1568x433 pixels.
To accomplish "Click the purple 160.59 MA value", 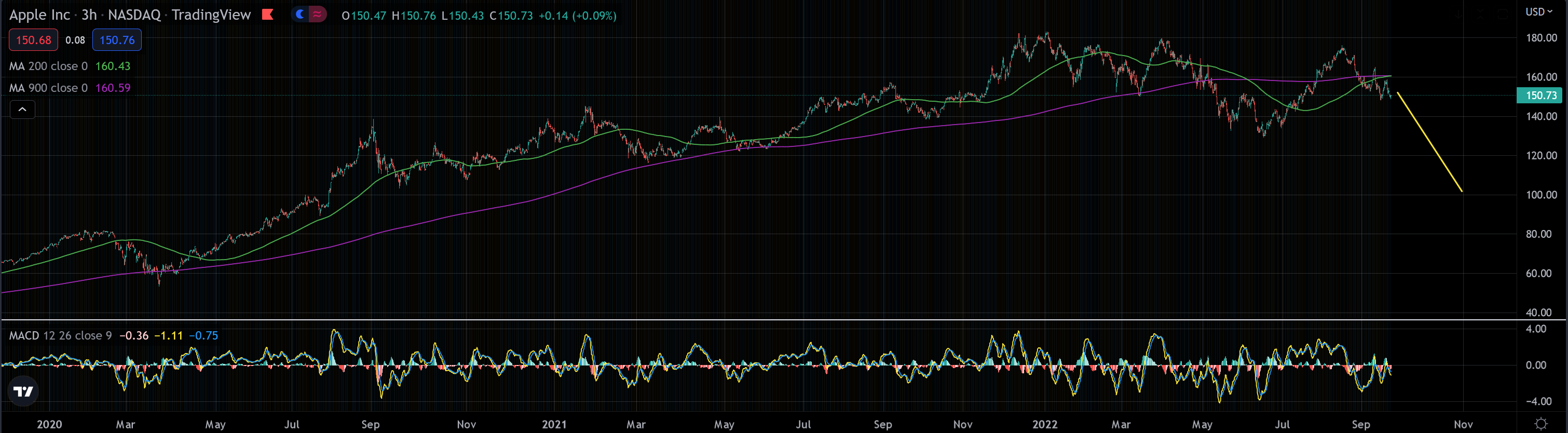I will (x=113, y=88).
